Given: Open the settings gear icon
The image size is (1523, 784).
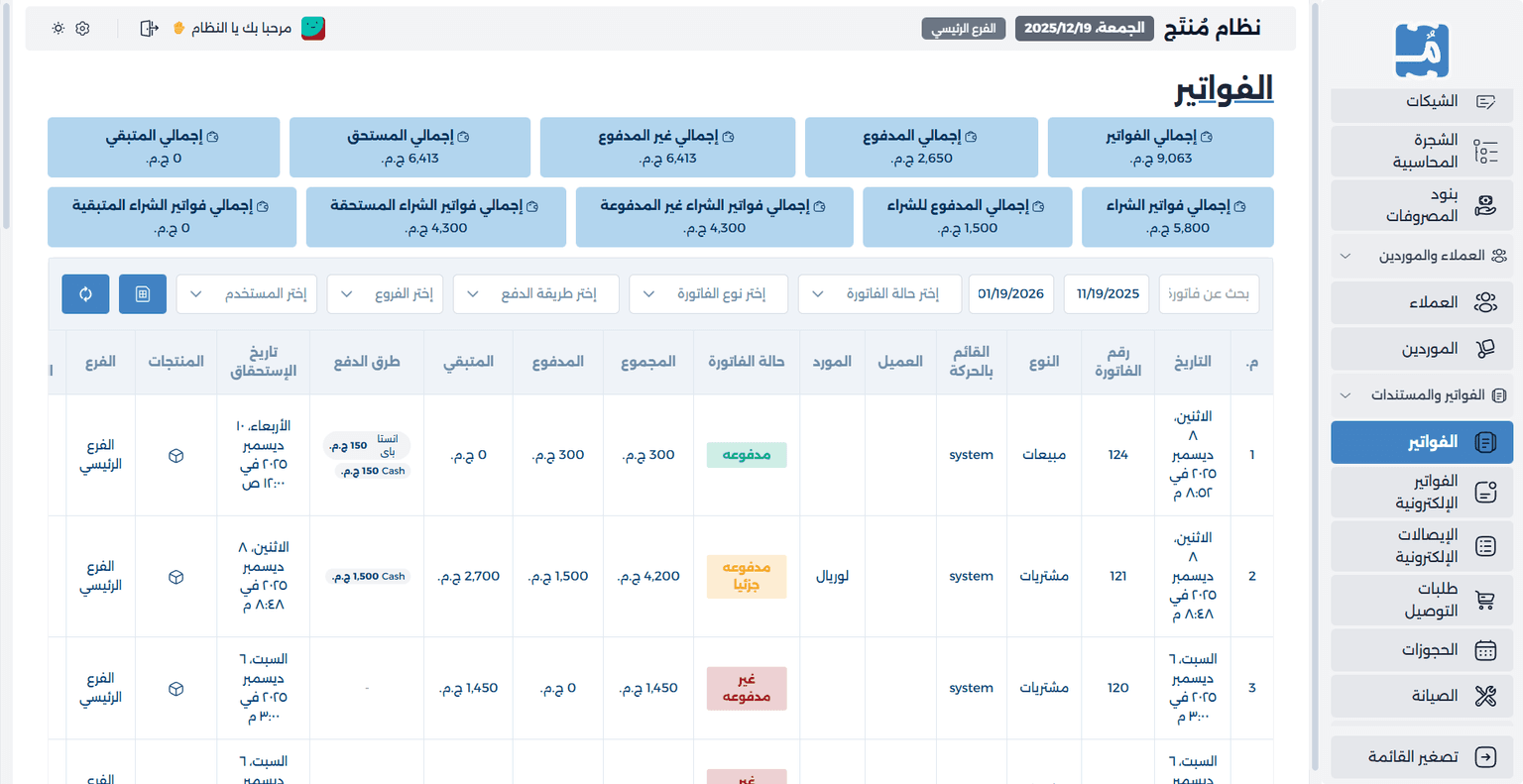Looking at the screenshot, I should 82,28.
